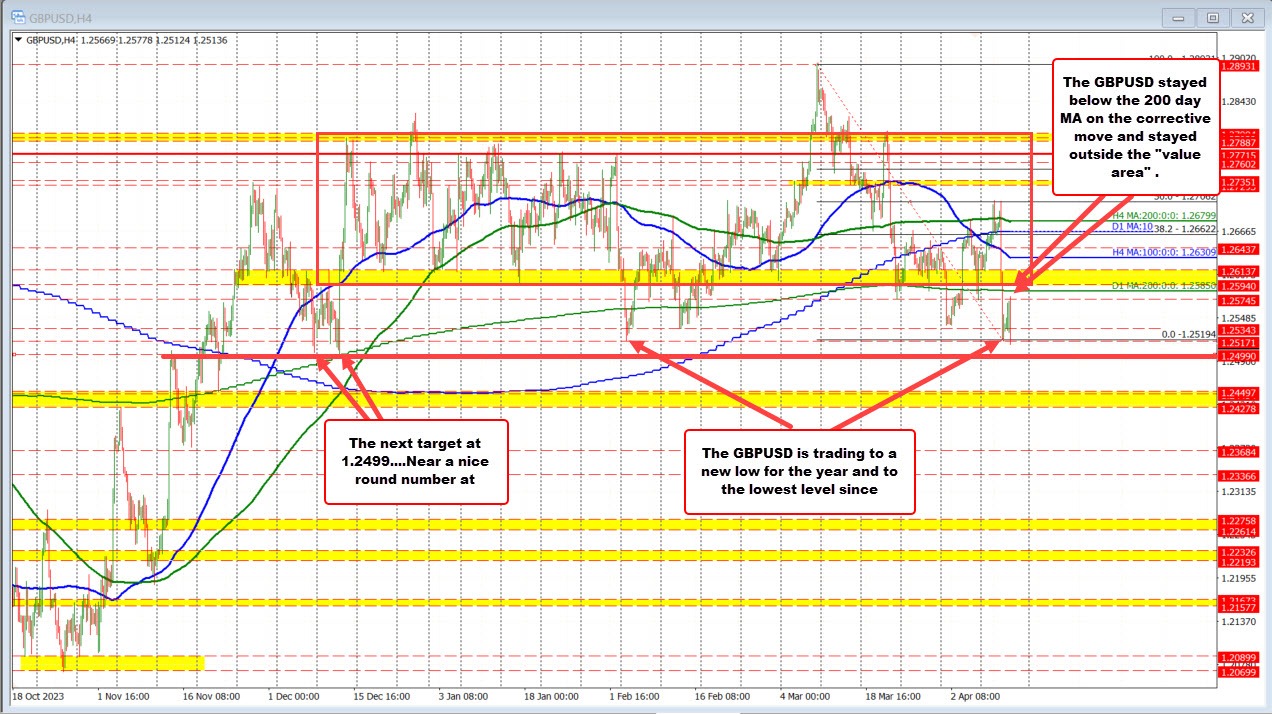Screen dimensions: 1272x714
Task: Select the highlighted 1.24990 target price label
Action: coord(1240,355)
